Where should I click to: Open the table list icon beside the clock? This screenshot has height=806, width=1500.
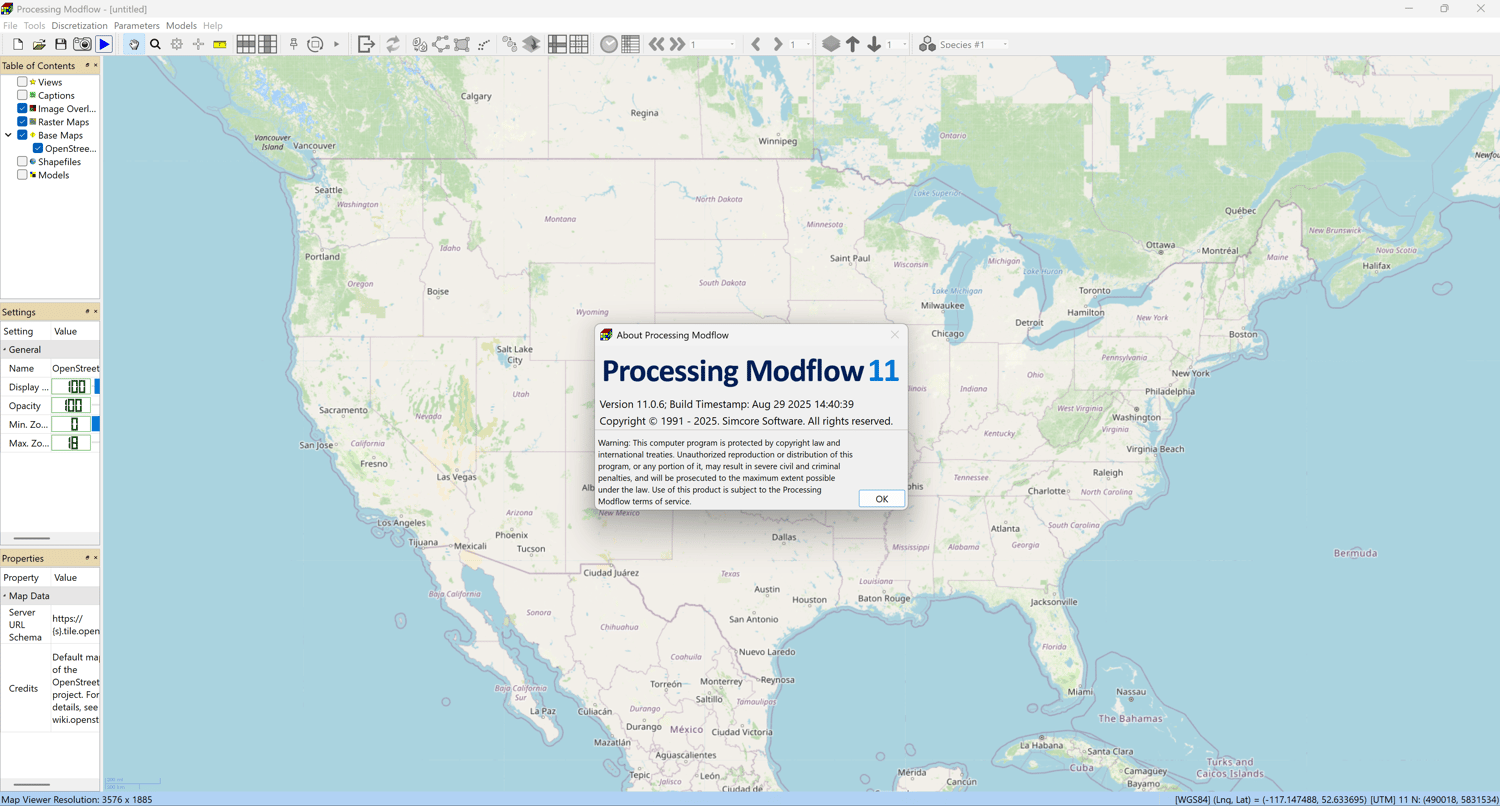pos(630,44)
